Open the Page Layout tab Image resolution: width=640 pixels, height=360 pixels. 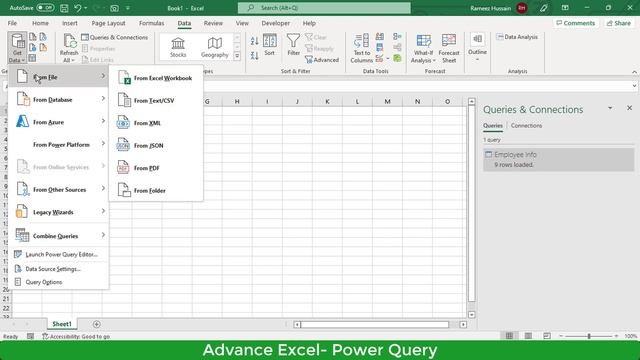tap(108, 23)
